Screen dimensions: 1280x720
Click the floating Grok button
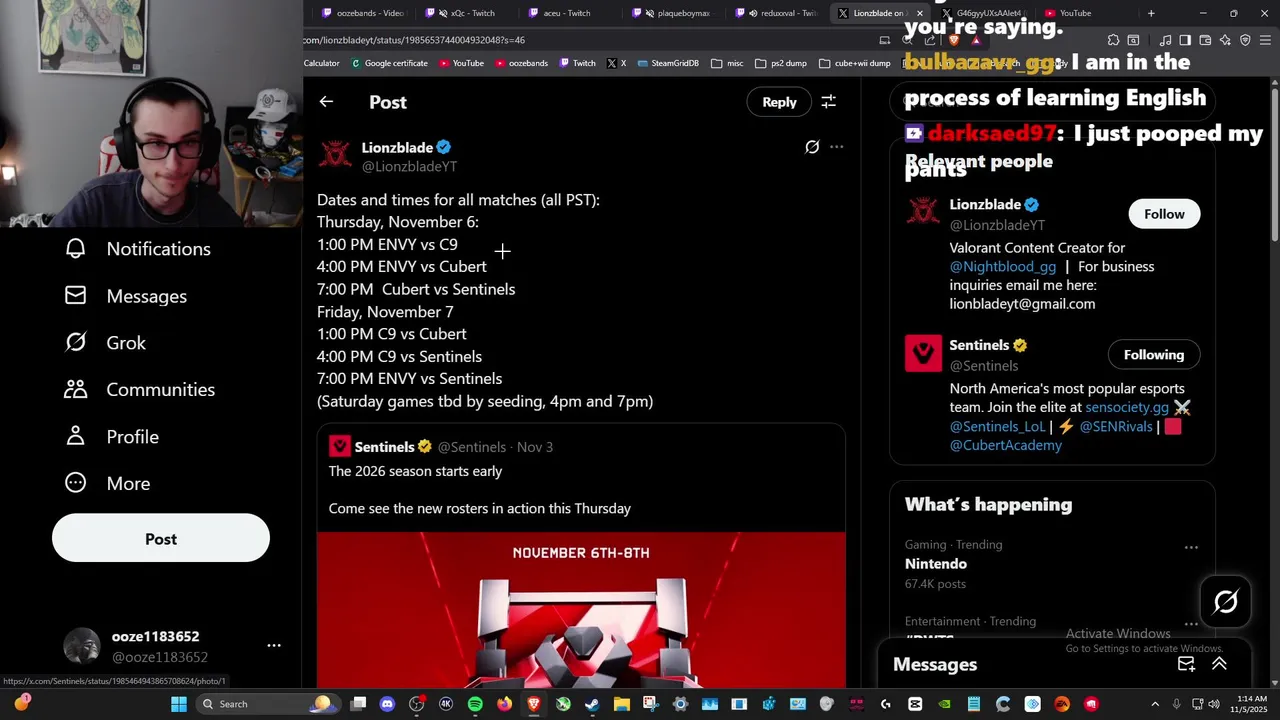click(1226, 601)
